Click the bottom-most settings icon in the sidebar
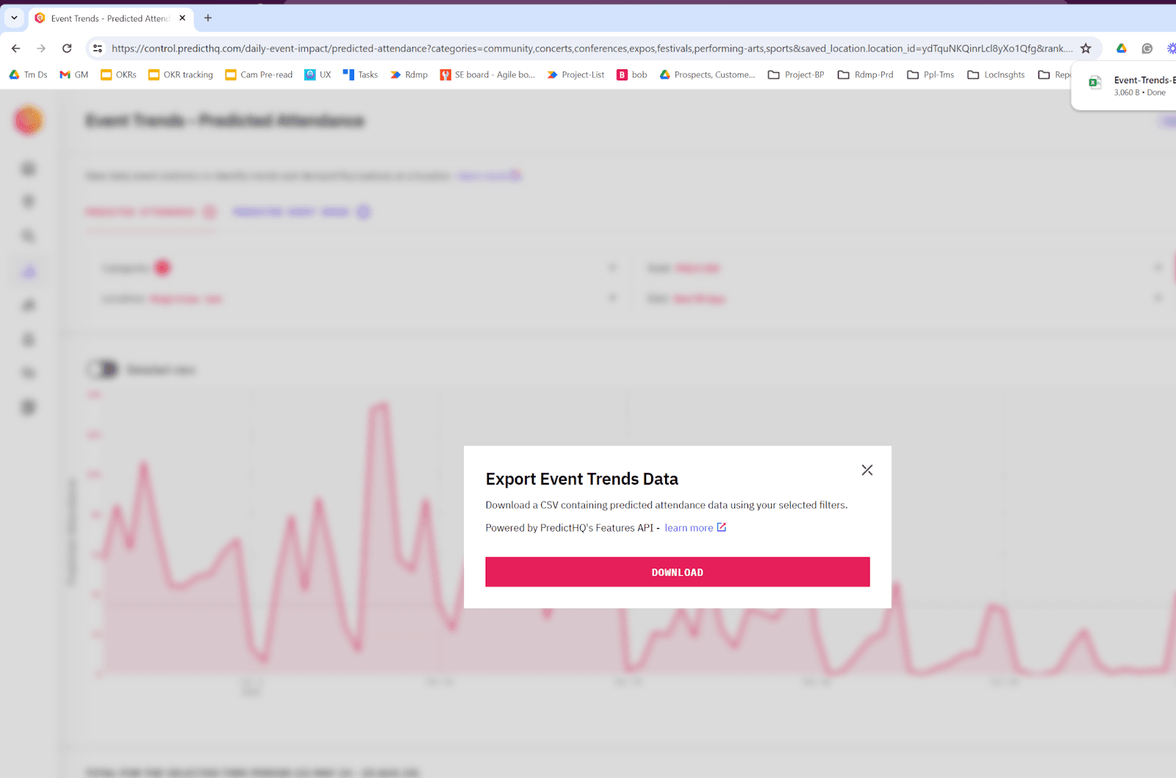The height and width of the screenshot is (778, 1176). click(28, 407)
